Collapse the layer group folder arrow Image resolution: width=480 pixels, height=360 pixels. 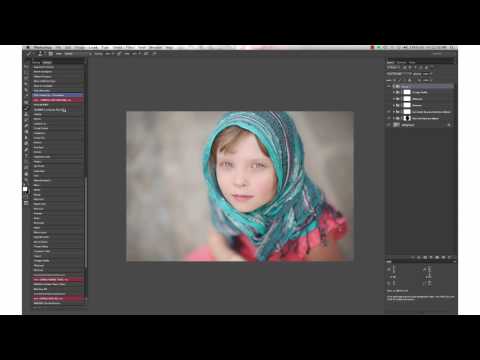(x=394, y=86)
